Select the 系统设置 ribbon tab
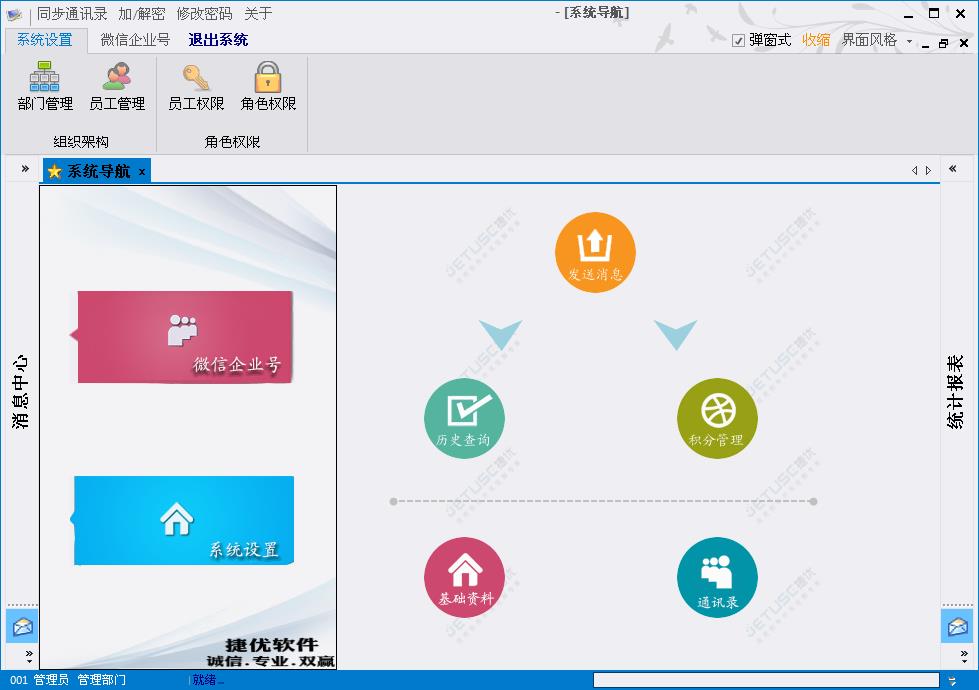979x690 pixels. coord(45,40)
